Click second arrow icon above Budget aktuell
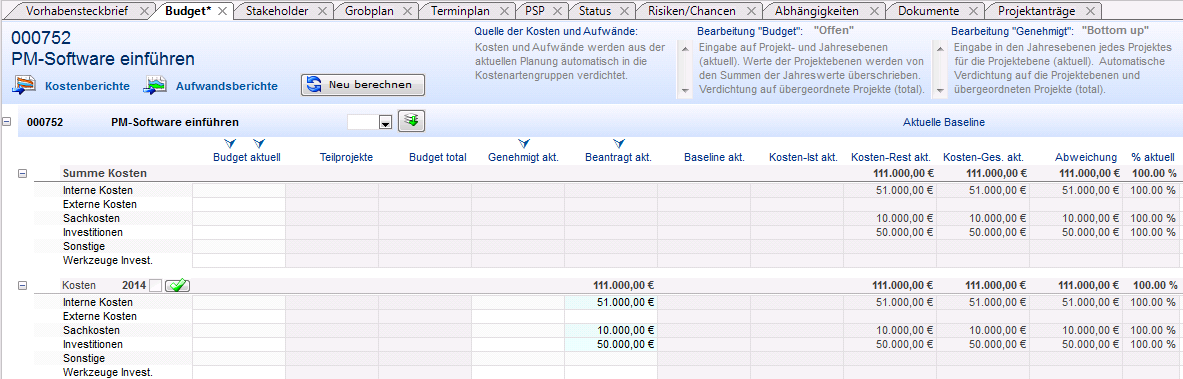Image resolution: width=1183 pixels, height=379 pixels. pos(260,143)
